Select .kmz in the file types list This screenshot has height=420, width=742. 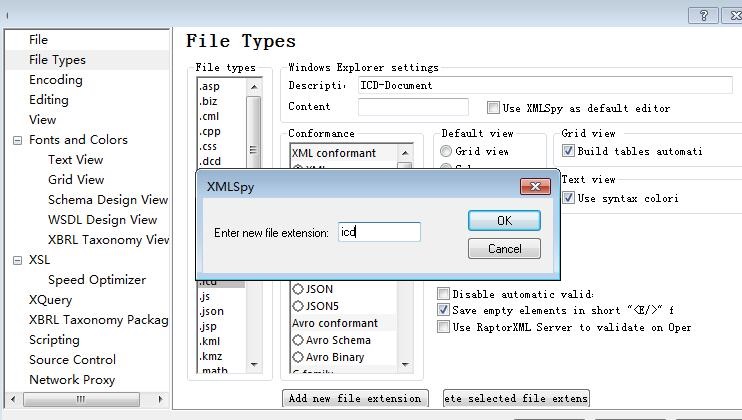pos(210,356)
